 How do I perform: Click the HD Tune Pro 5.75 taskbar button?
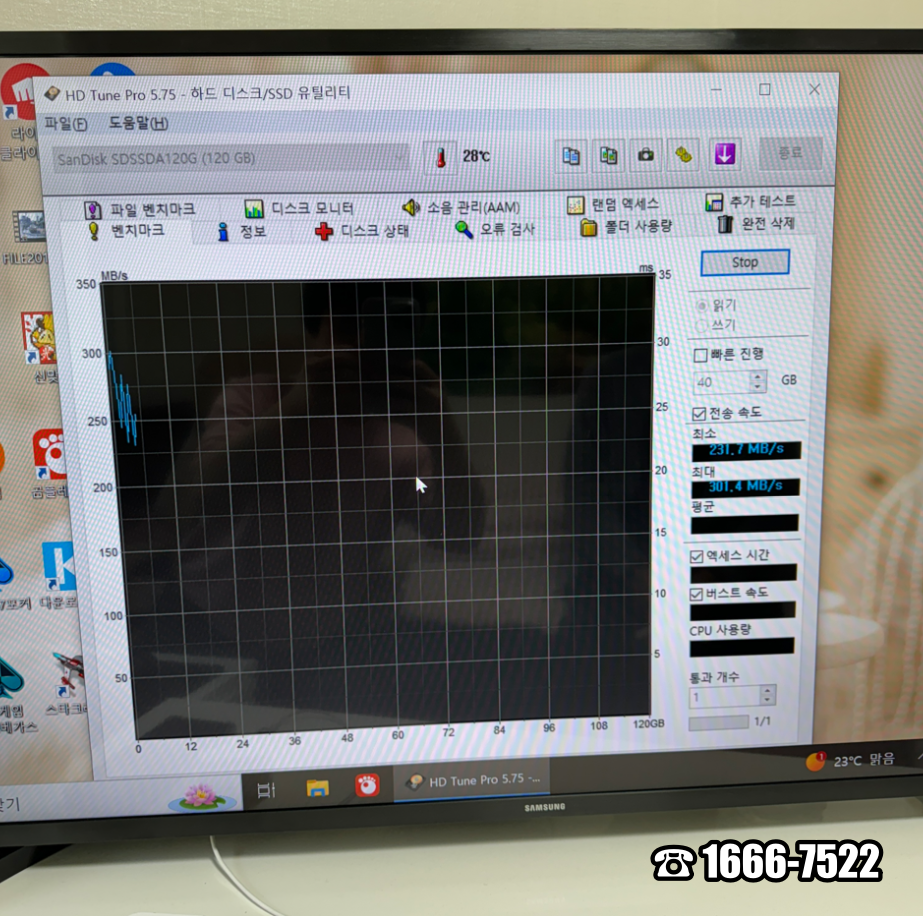pos(472,781)
